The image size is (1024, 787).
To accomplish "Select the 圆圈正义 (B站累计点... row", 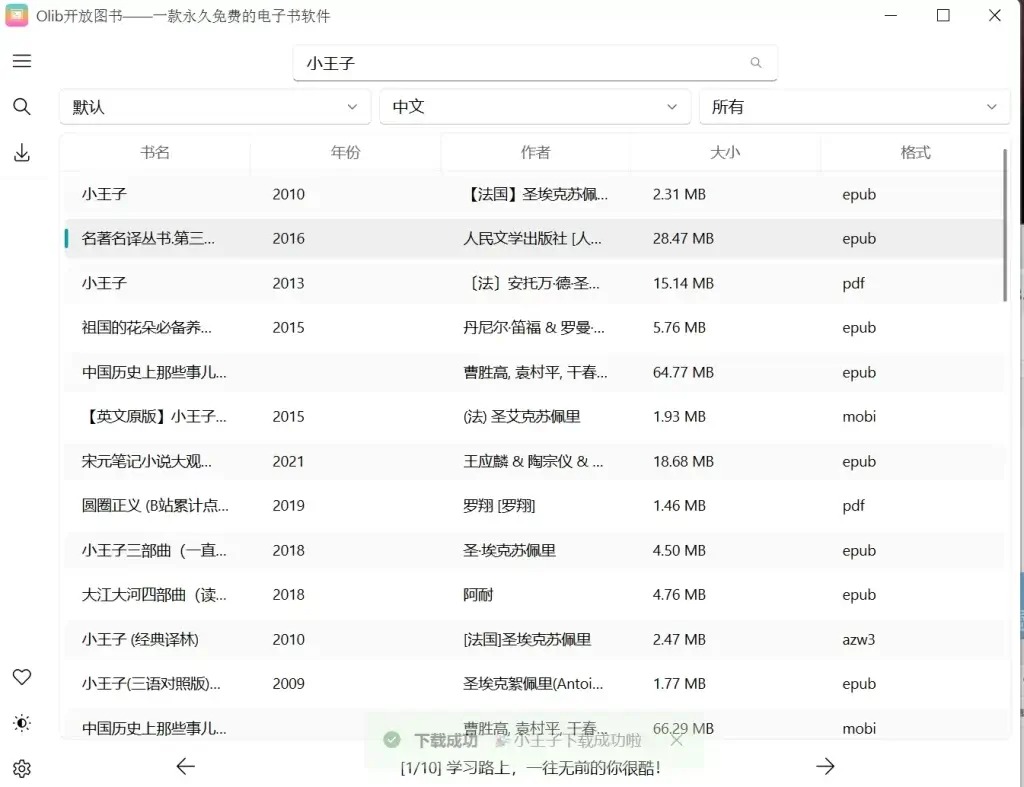I will point(534,506).
